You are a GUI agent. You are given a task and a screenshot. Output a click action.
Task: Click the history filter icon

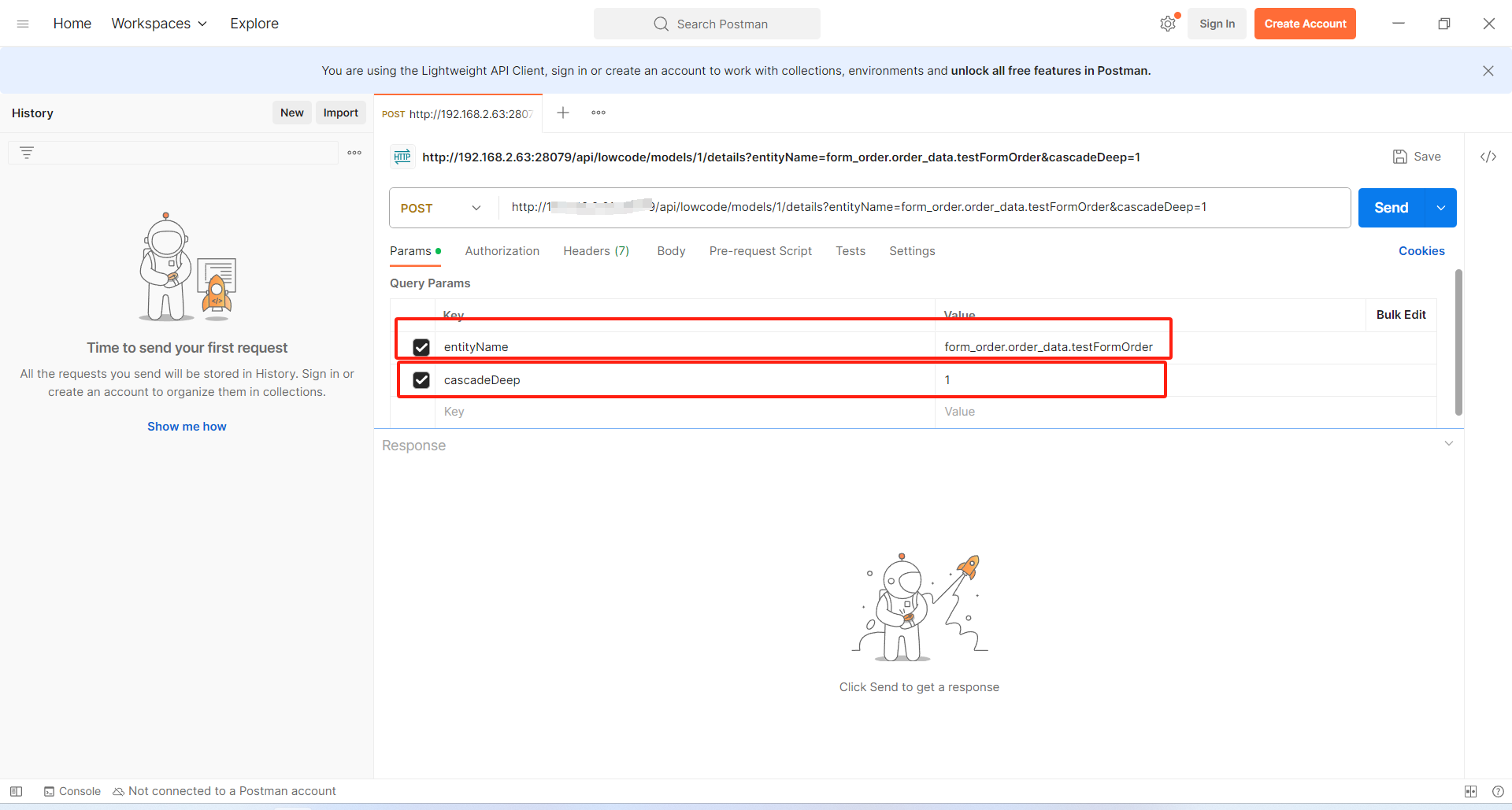27,153
